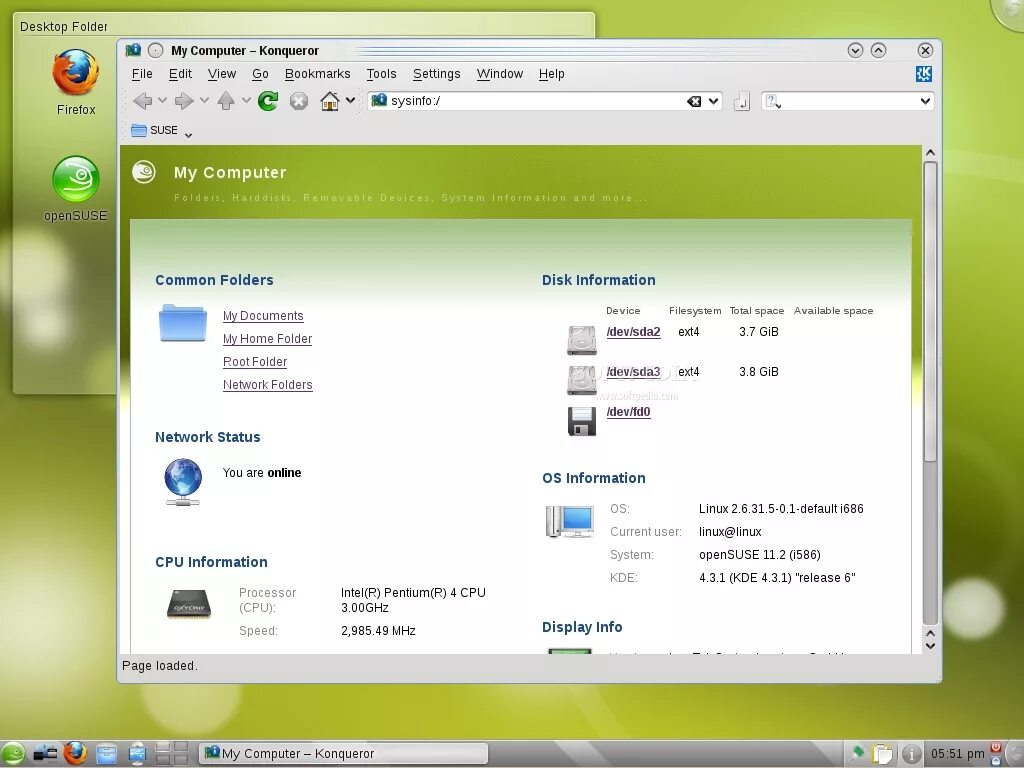The height and width of the screenshot is (768, 1024).
Task: Click the gray Stop loading icon
Action: [x=299, y=101]
